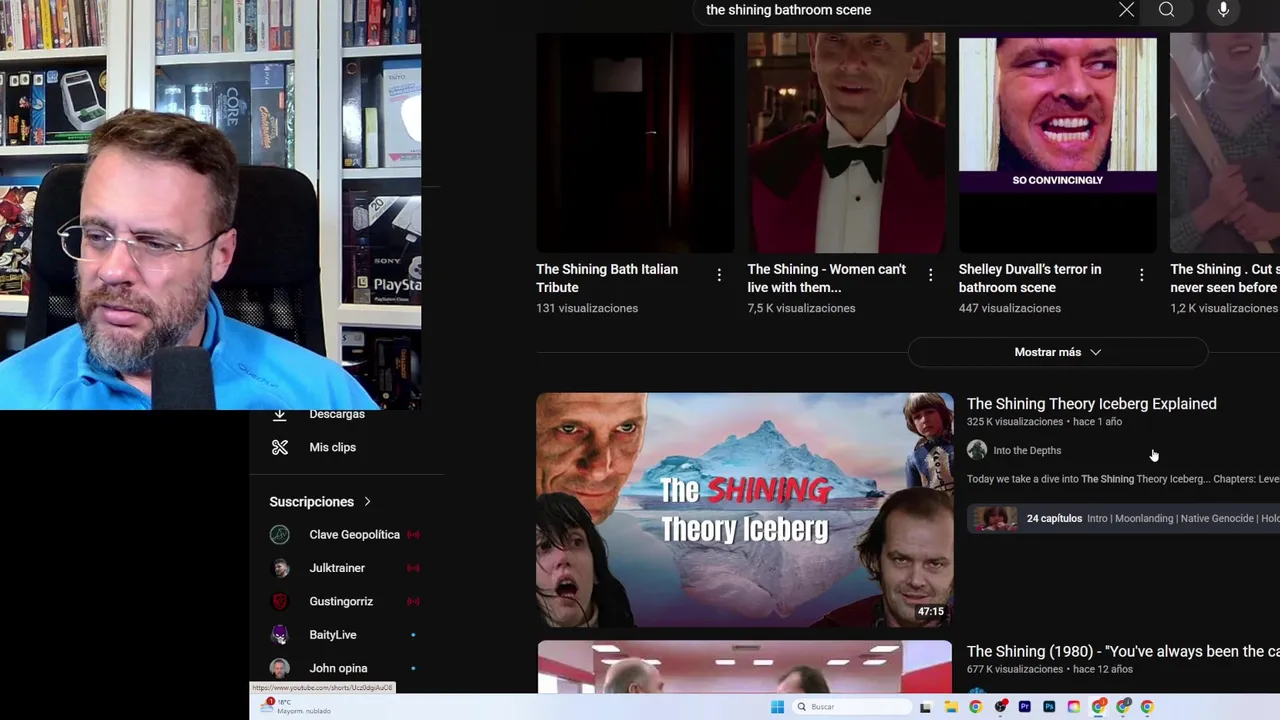This screenshot has height=720, width=1280.
Task: Click Into the Depths channel avatar
Action: [977, 450]
